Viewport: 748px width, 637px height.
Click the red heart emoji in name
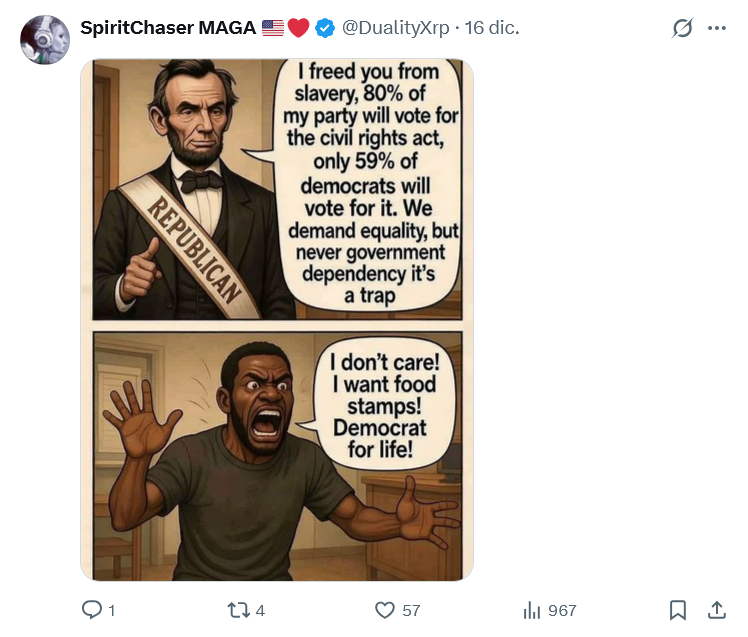[x=299, y=28]
